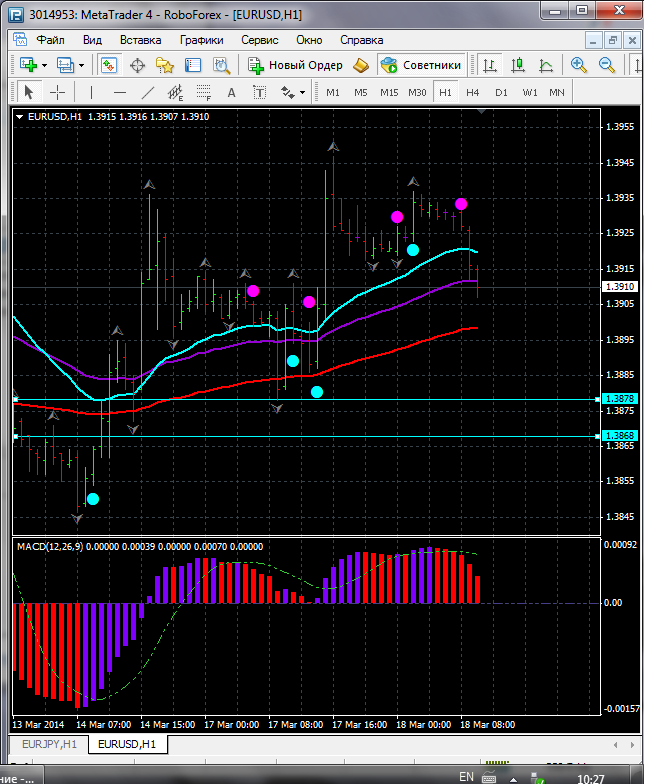Click the taskbar clock 10:27

coord(590,778)
